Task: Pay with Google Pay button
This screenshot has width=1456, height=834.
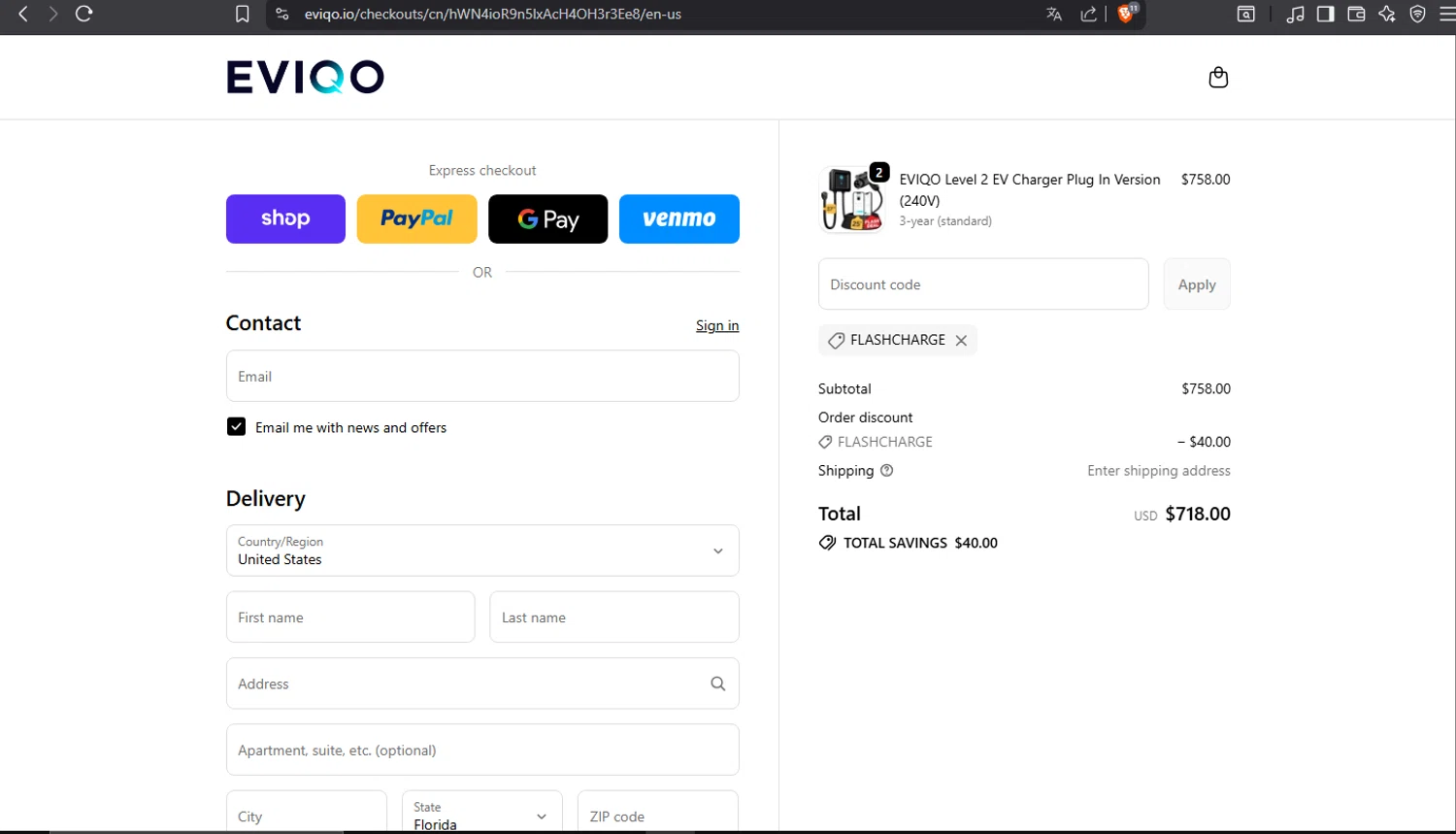Action: [548, 218]
